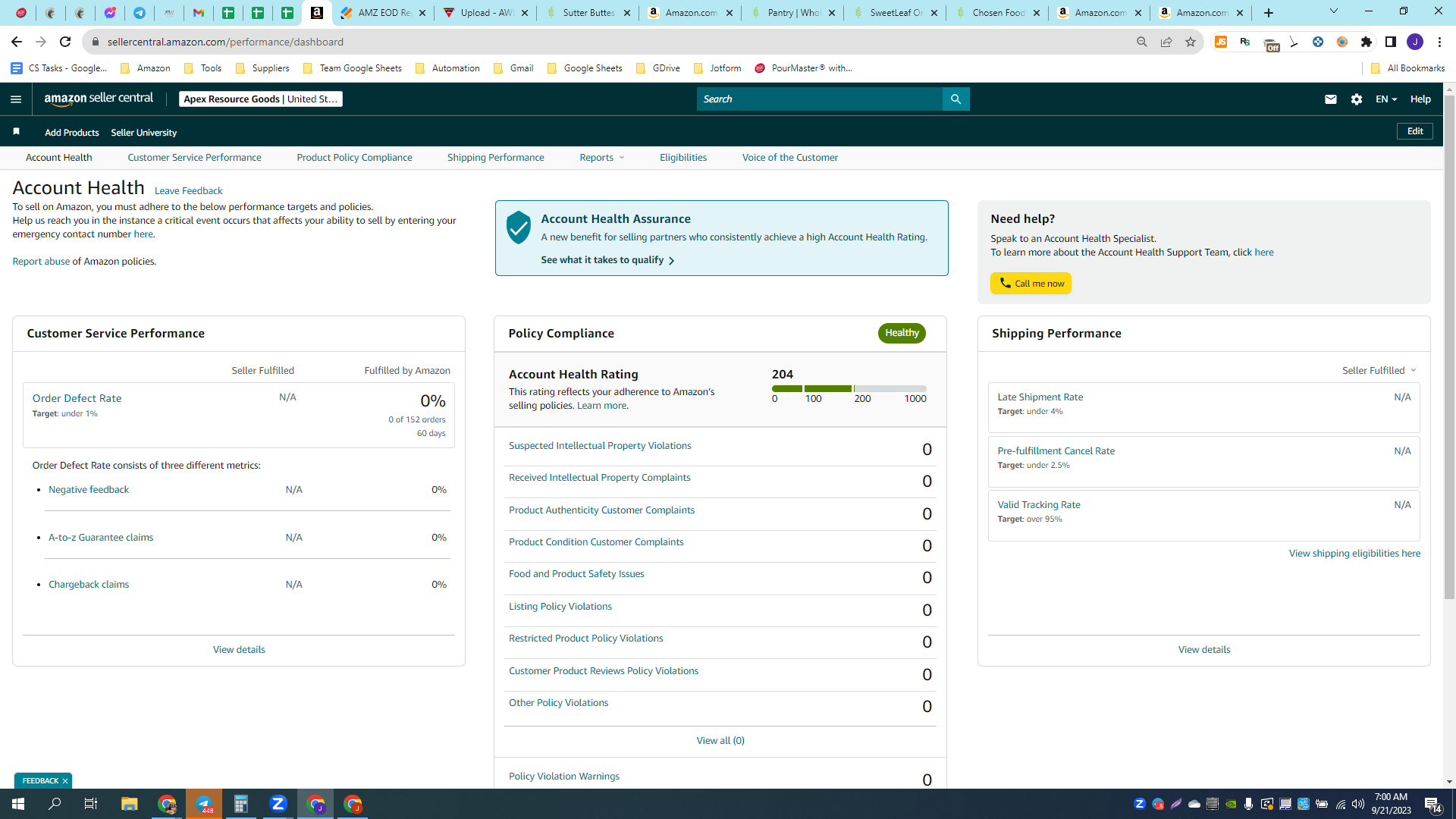Focus the Seller Central search field
This screenshot has width=1456, height=819.
pos(820,99)
